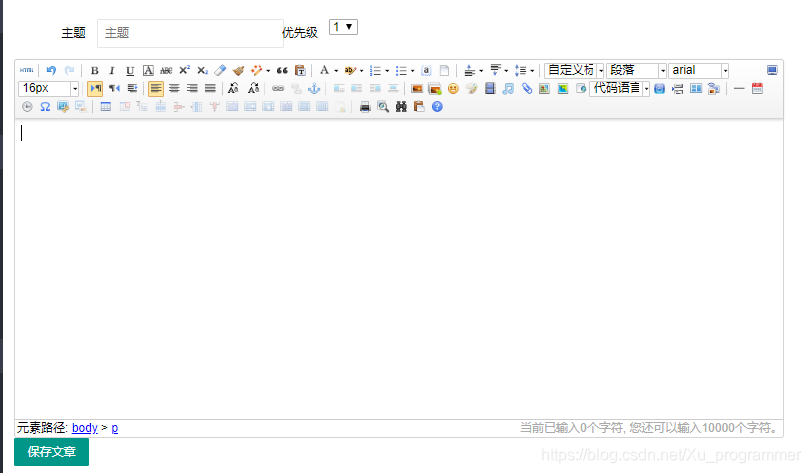The height and width of the screenshot is (473, 811).
Task: Clear formatting with the eraser icon
Action: [x=220, y=70]
